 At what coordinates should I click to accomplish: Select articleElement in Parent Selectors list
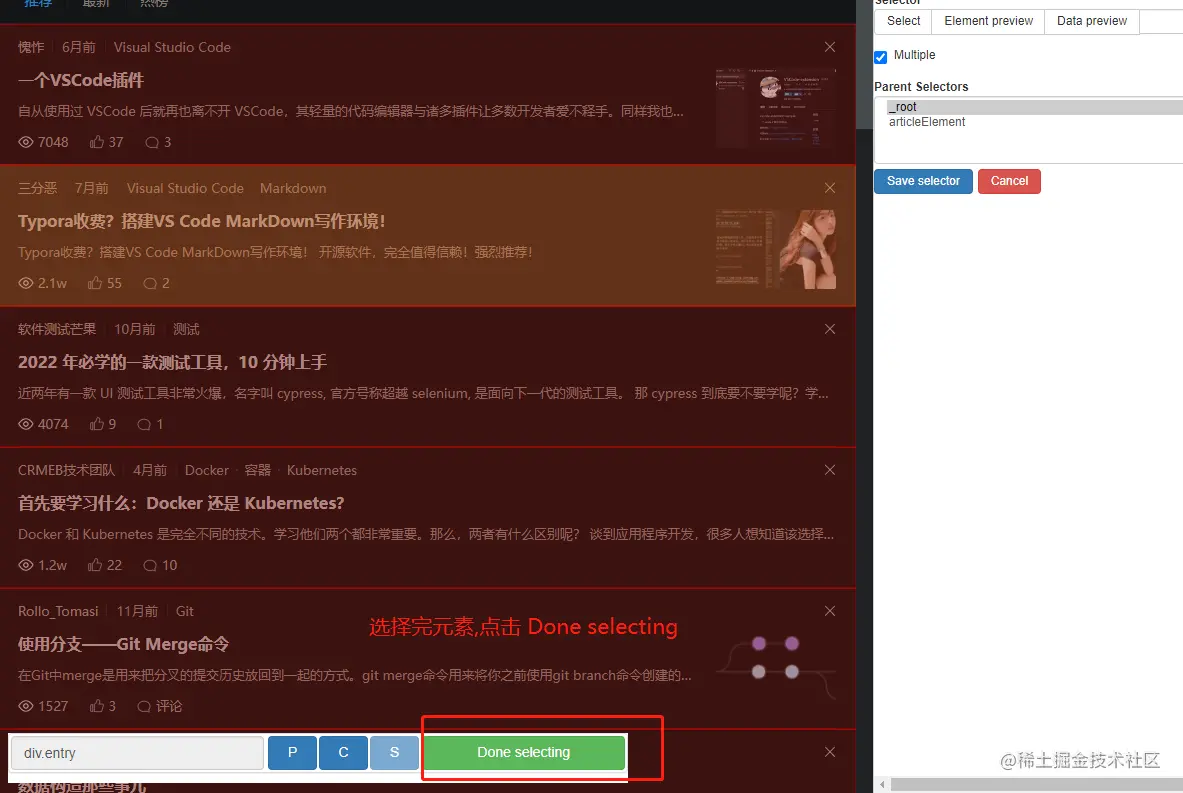tap(1034, 122)
